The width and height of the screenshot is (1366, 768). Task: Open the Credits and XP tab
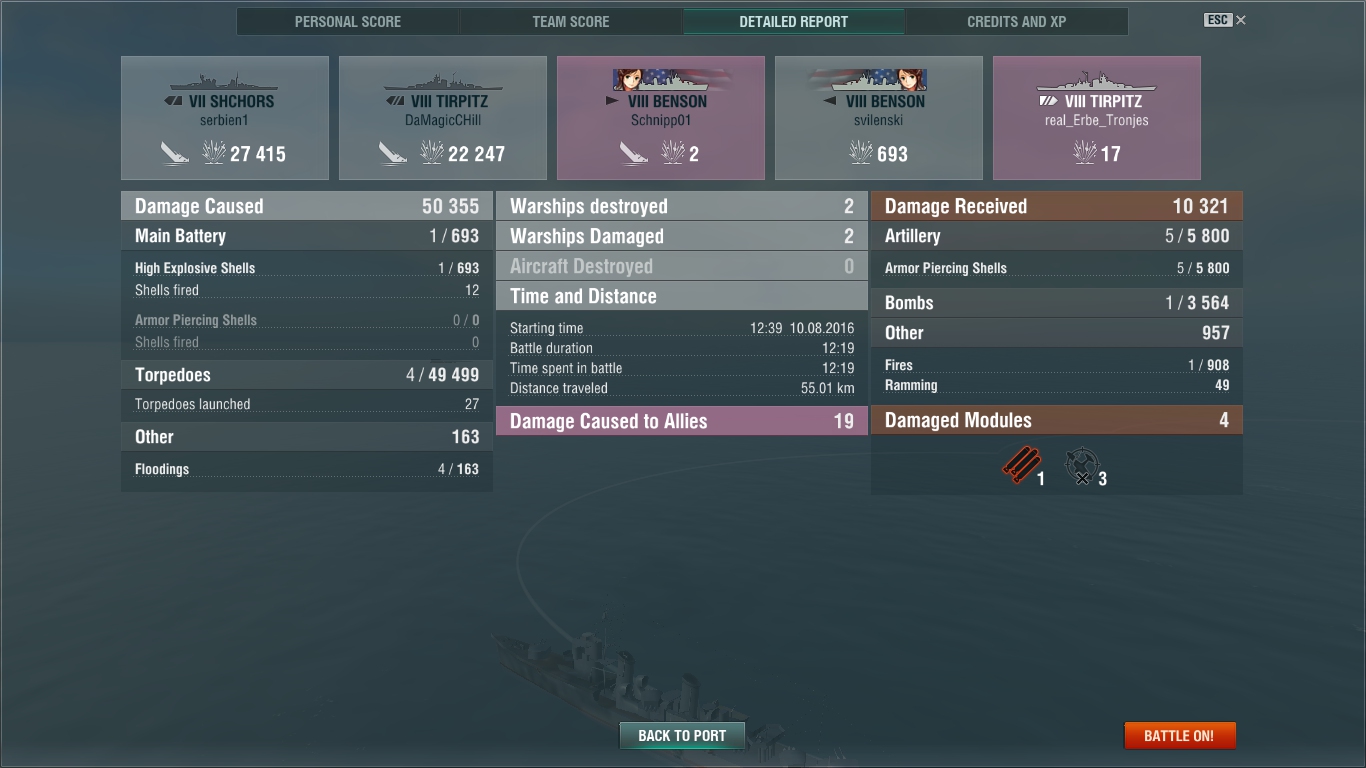pos(1016,22)
